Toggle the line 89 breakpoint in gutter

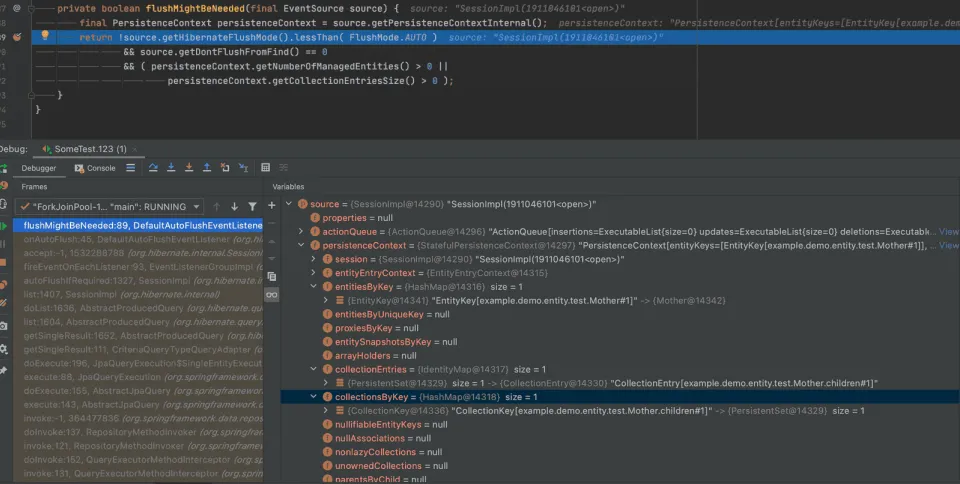[x=17, y=37]
